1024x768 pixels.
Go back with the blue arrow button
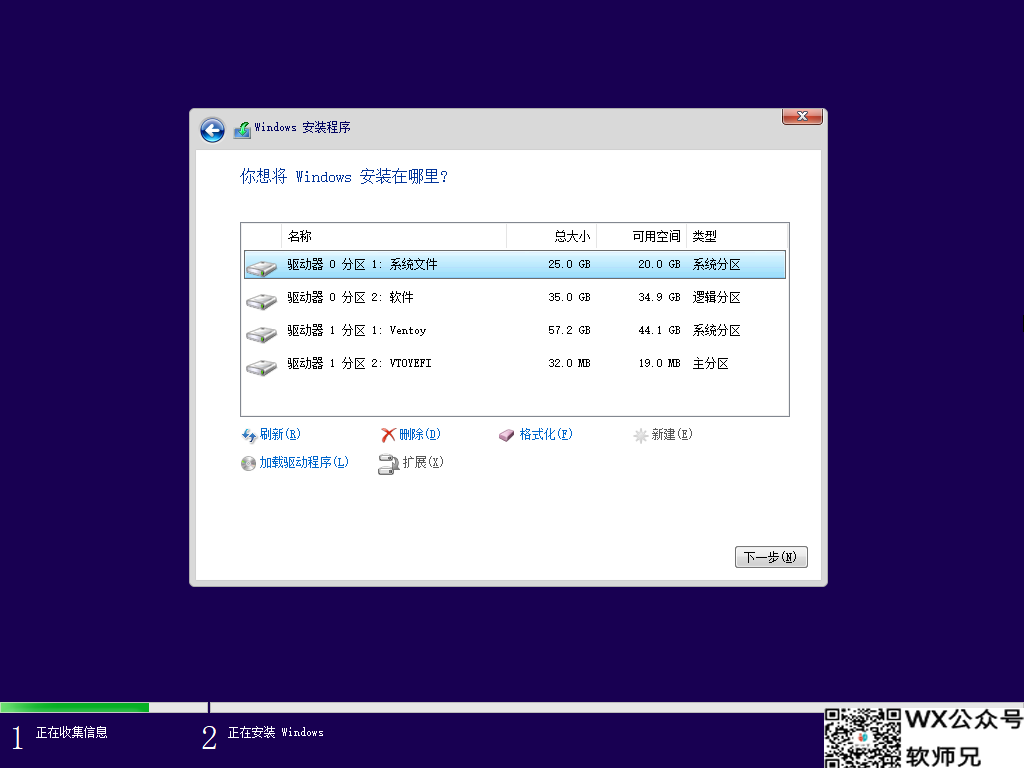point(212,130)
